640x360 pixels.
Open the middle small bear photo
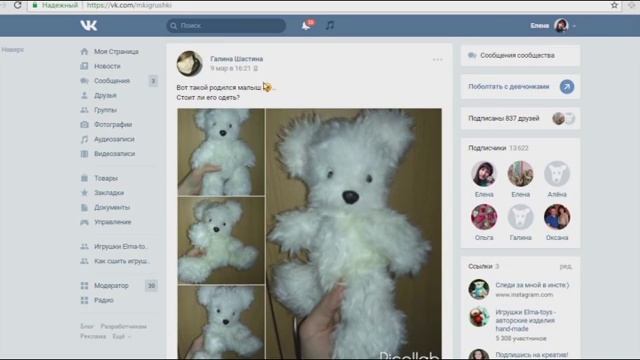click(221, 240)
